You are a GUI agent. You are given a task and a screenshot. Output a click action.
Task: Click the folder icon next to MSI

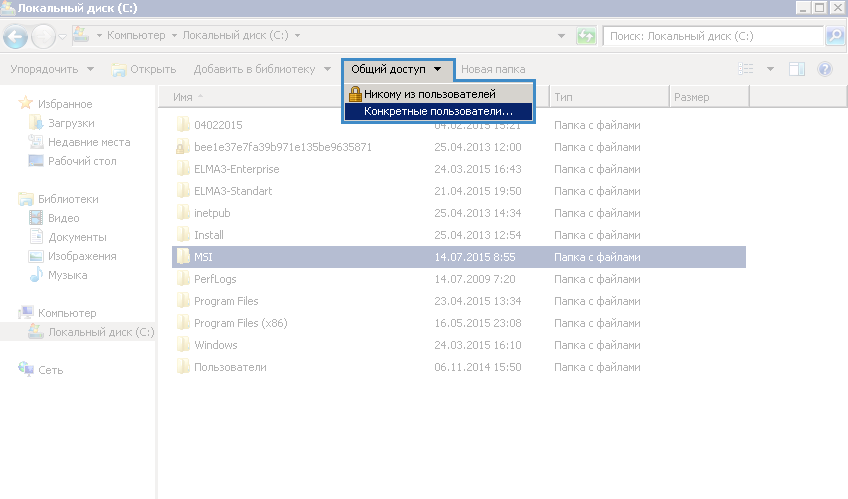tap(183, 256)
